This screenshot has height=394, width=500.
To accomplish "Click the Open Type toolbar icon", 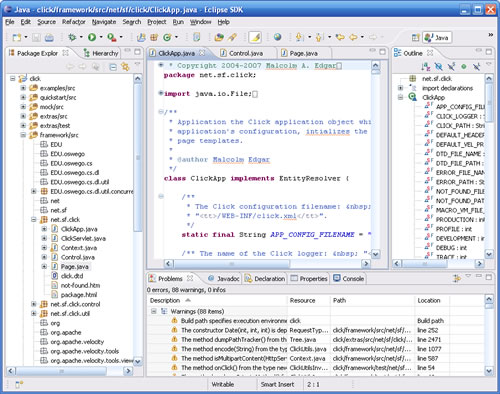I will (197, 37).
